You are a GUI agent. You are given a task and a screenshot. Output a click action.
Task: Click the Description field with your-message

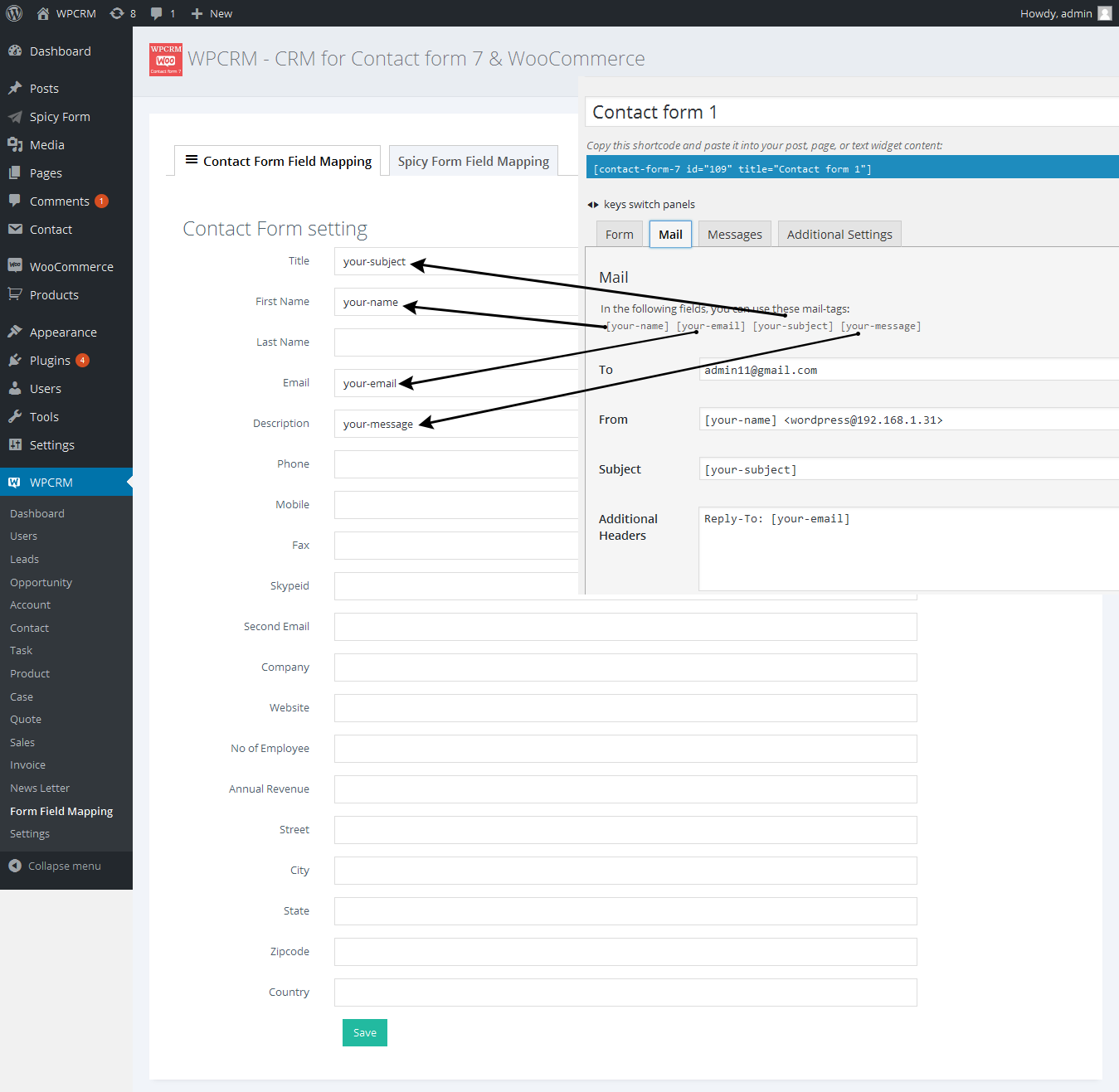[457, 424]
